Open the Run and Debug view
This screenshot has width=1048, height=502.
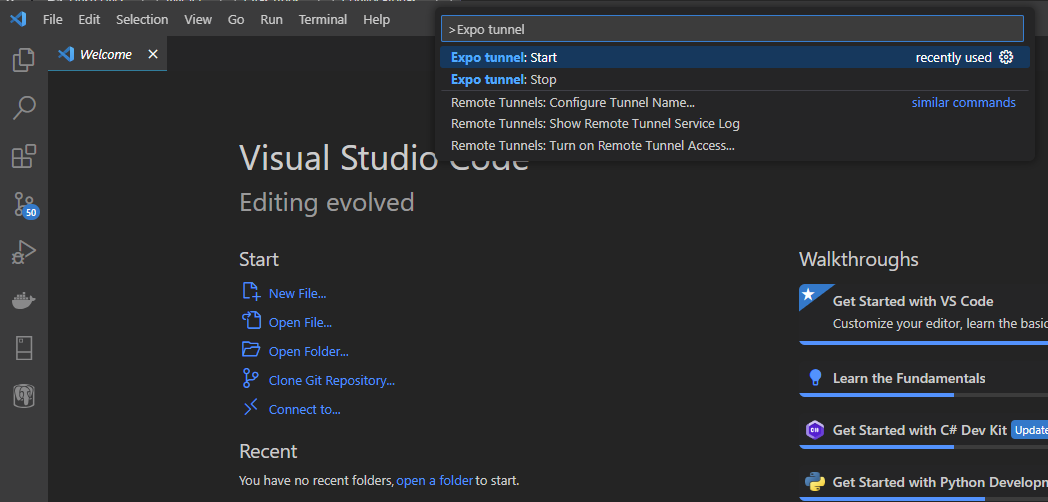pos(24,253)
